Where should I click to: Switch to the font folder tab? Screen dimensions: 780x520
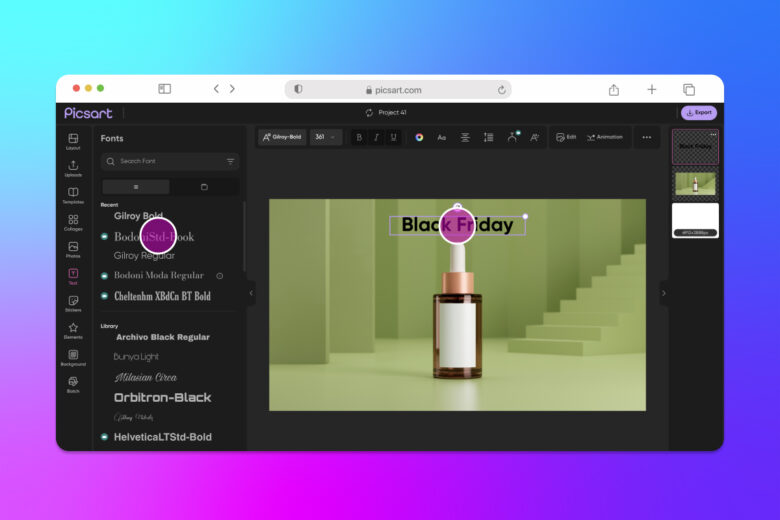click(204, 187)
